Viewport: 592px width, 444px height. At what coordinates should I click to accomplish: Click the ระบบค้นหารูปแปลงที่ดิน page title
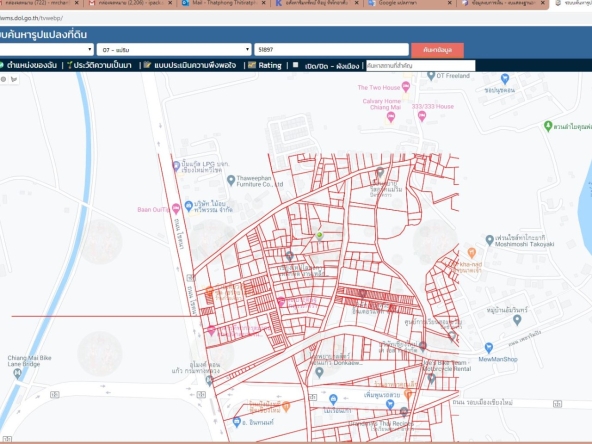coord(44,34)
